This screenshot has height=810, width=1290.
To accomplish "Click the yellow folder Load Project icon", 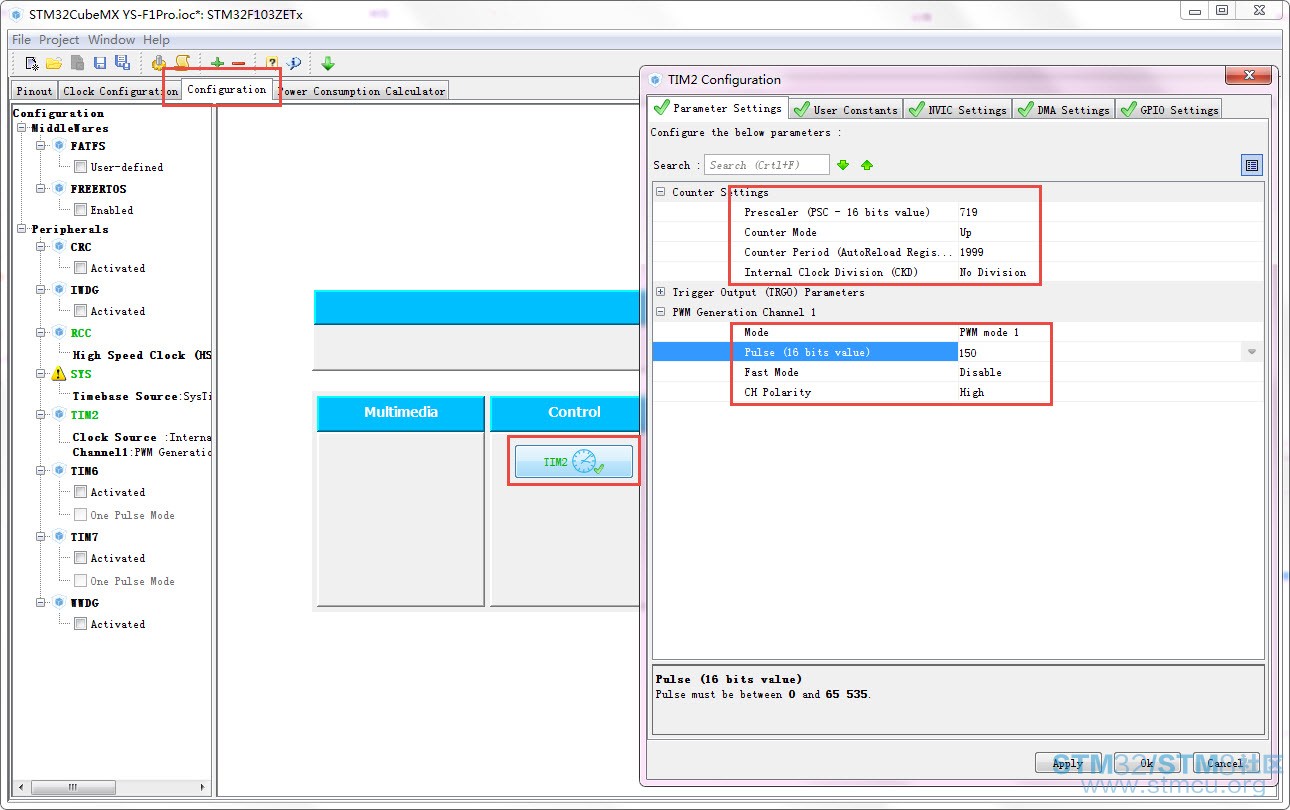I will point(54,63).
